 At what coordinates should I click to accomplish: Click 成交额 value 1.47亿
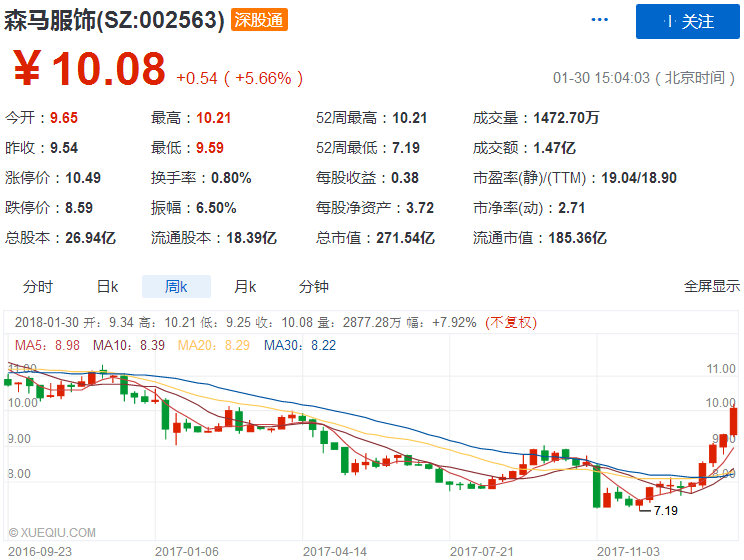click(555, 148)
